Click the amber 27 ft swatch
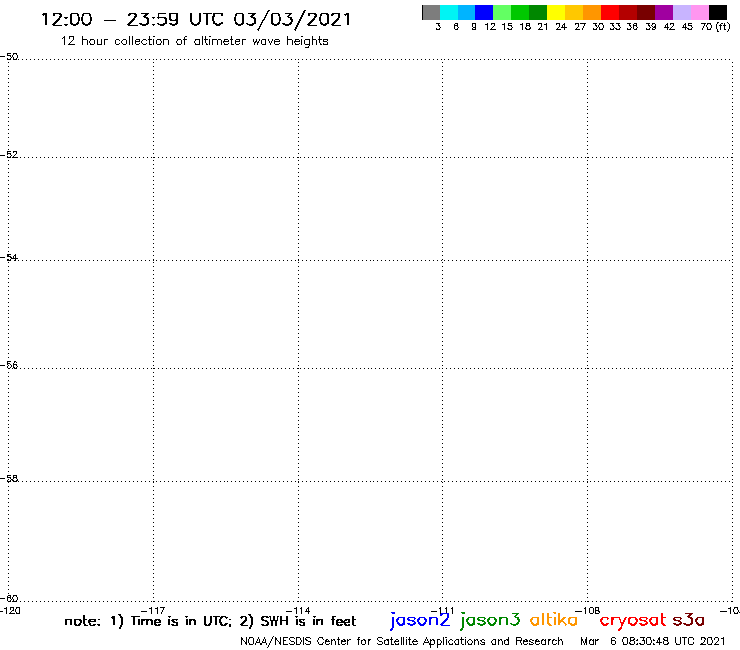 (x=574, y=12)
